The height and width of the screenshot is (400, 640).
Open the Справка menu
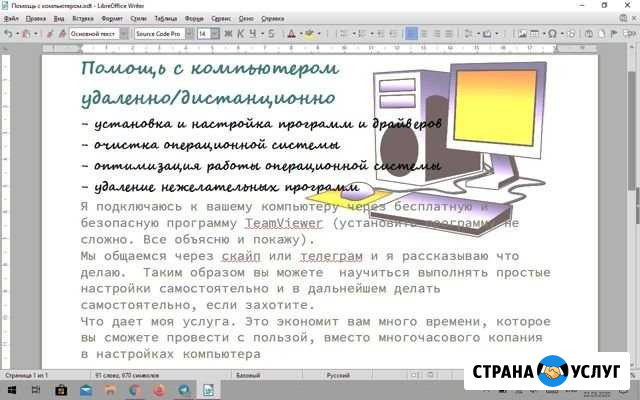pos(273,18)
